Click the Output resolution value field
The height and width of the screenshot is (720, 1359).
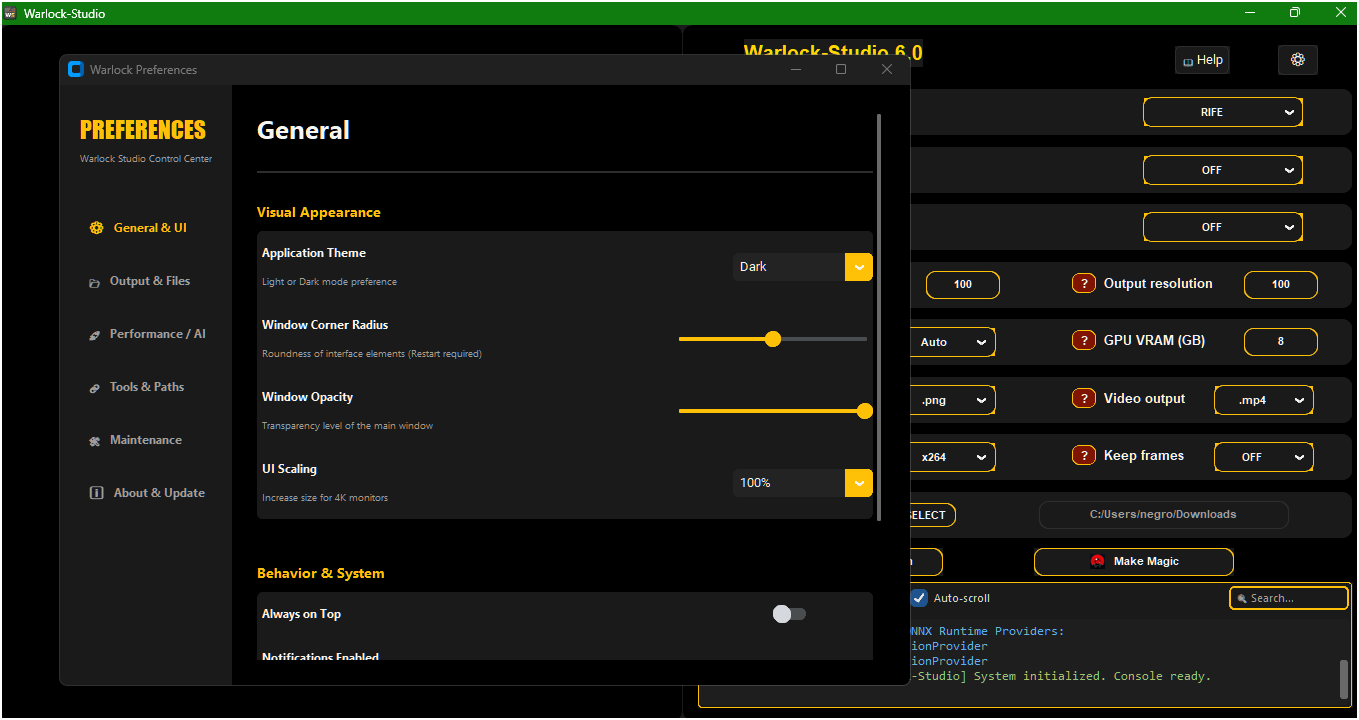point(1281,284)
